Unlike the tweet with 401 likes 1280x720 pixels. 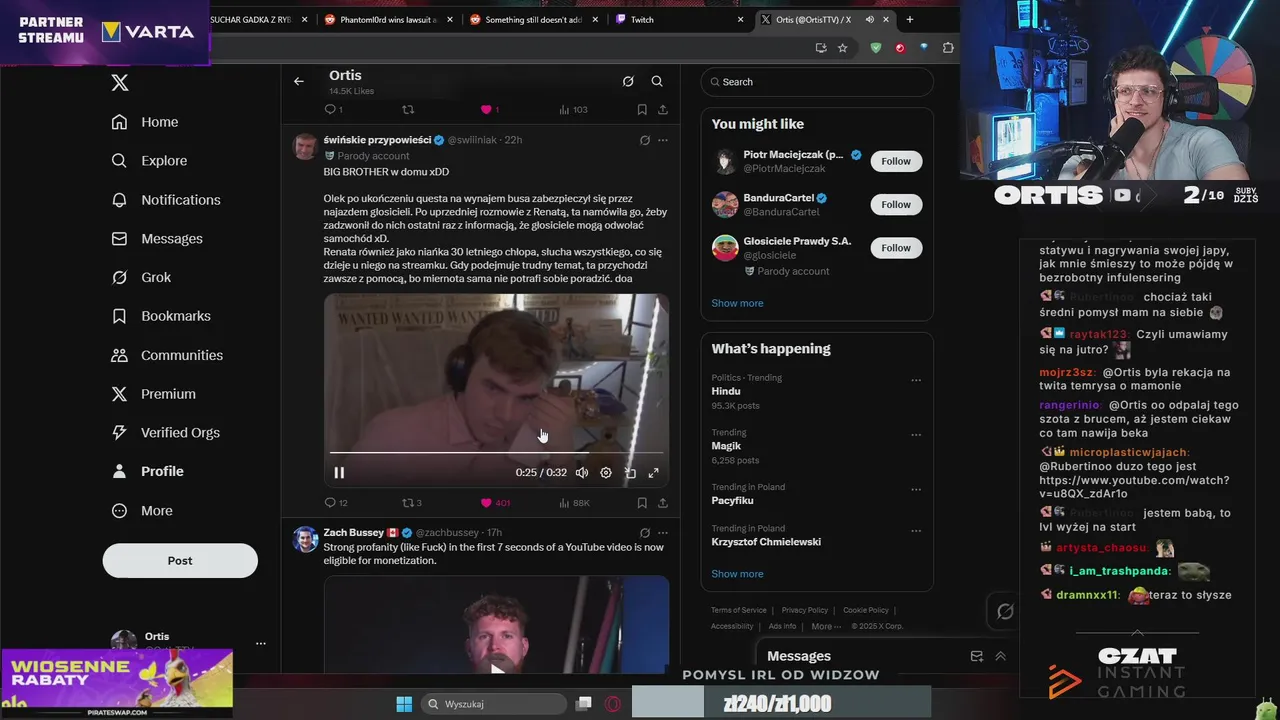coord(495,503)
